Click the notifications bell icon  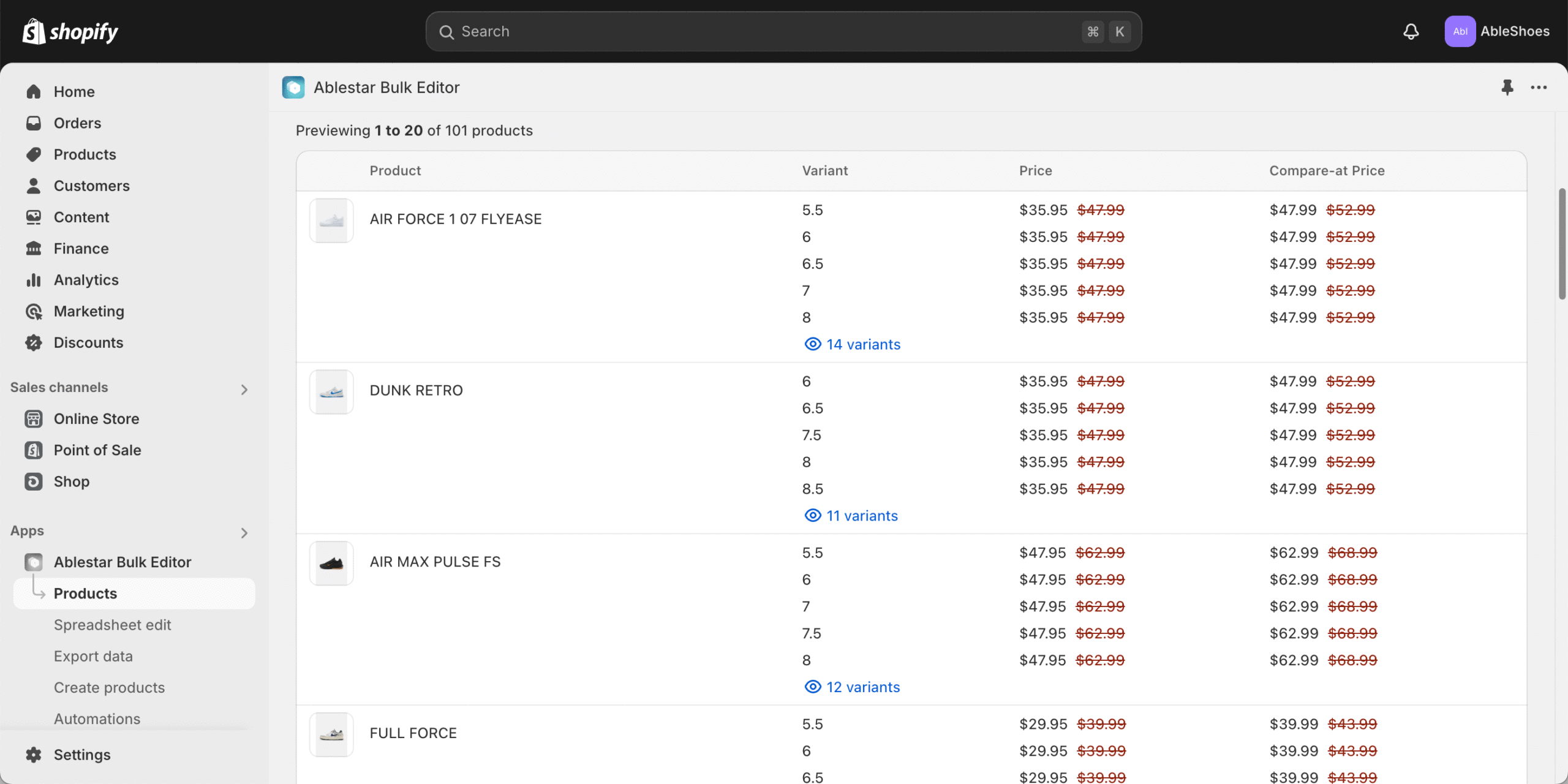pos(1411,31)
